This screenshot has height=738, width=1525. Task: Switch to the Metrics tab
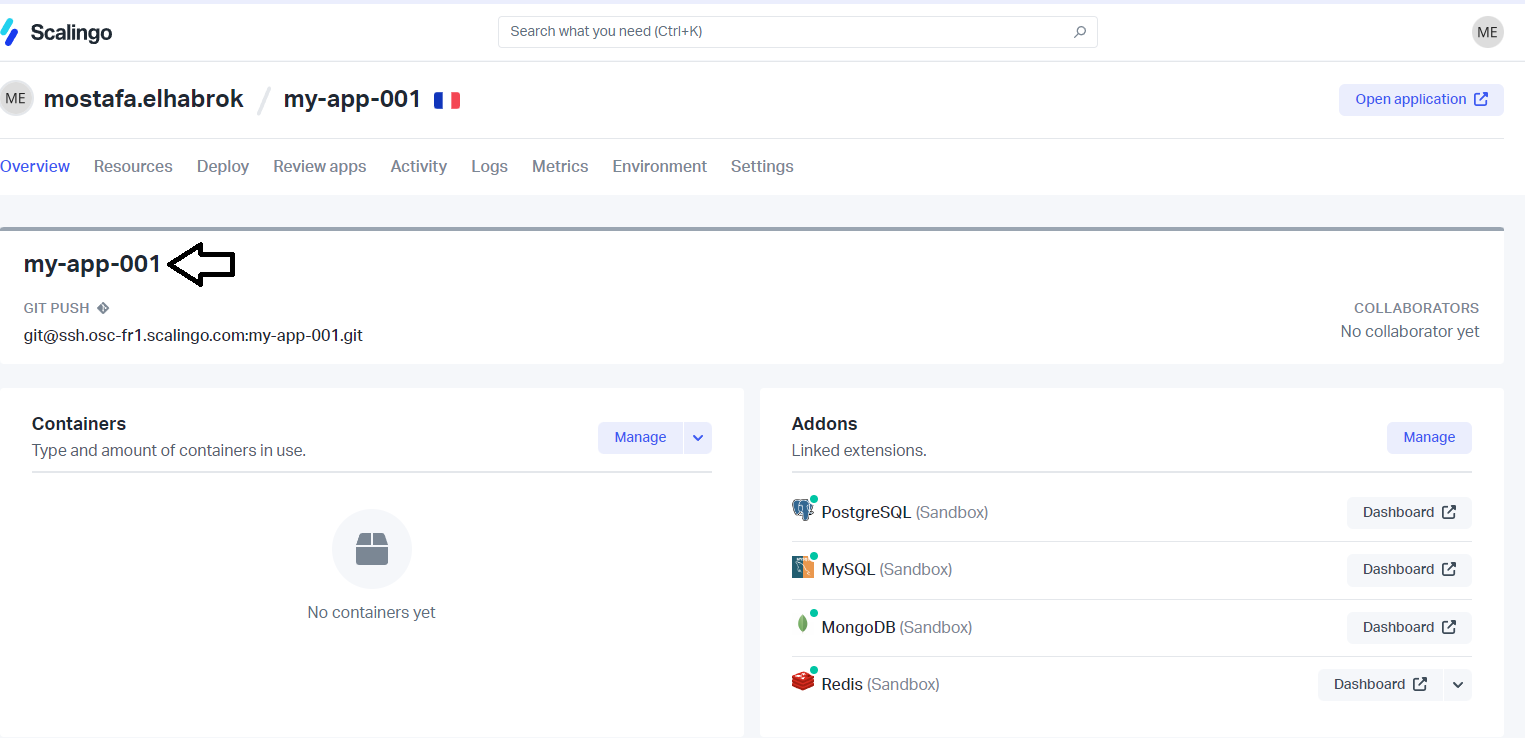[x=559, y=166]
